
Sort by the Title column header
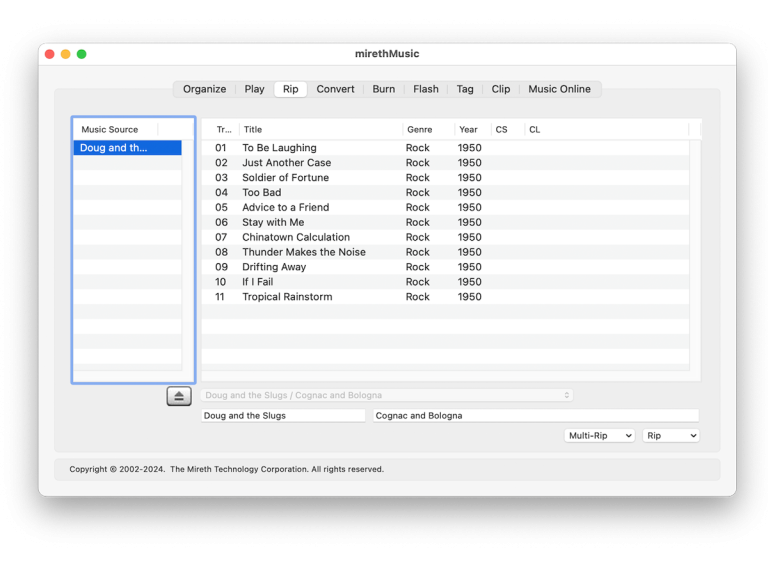click(x=320, y=130)
